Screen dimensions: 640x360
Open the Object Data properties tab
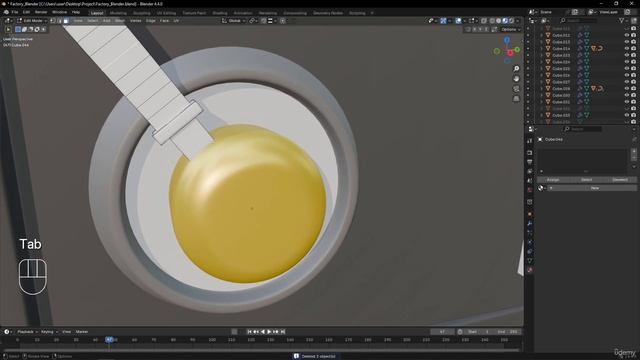[x=530, y=260]
